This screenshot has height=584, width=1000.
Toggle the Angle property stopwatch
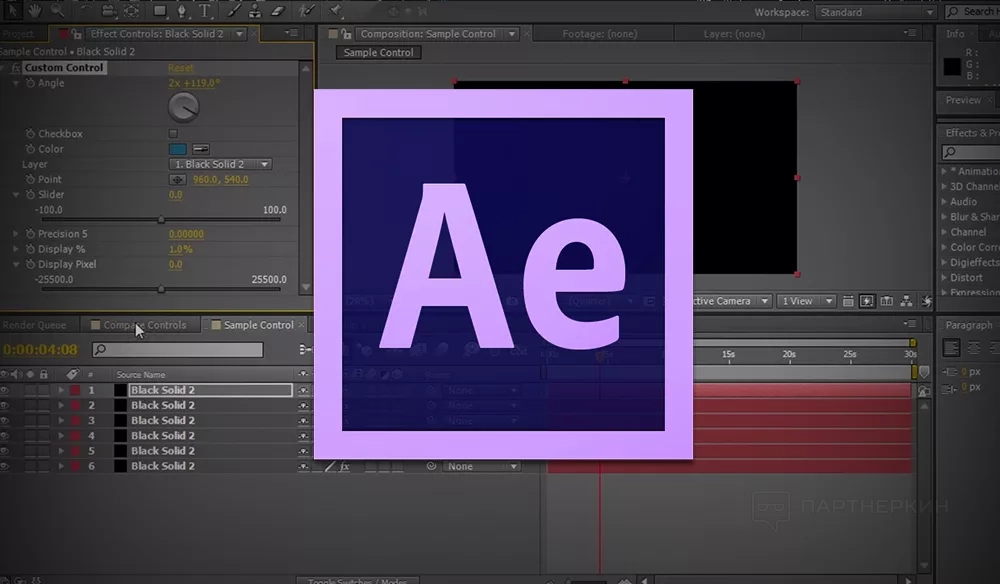(x=29, y=84)
